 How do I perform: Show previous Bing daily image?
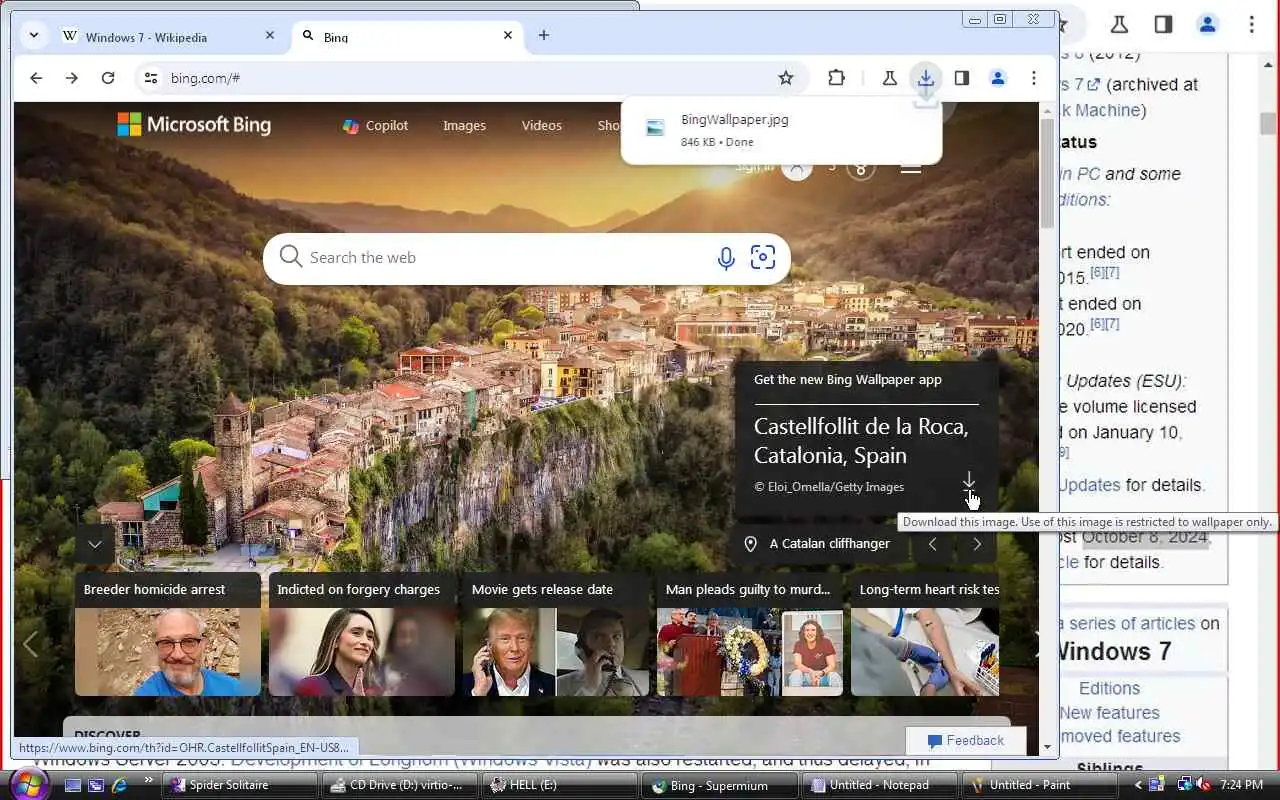point(932,544)
